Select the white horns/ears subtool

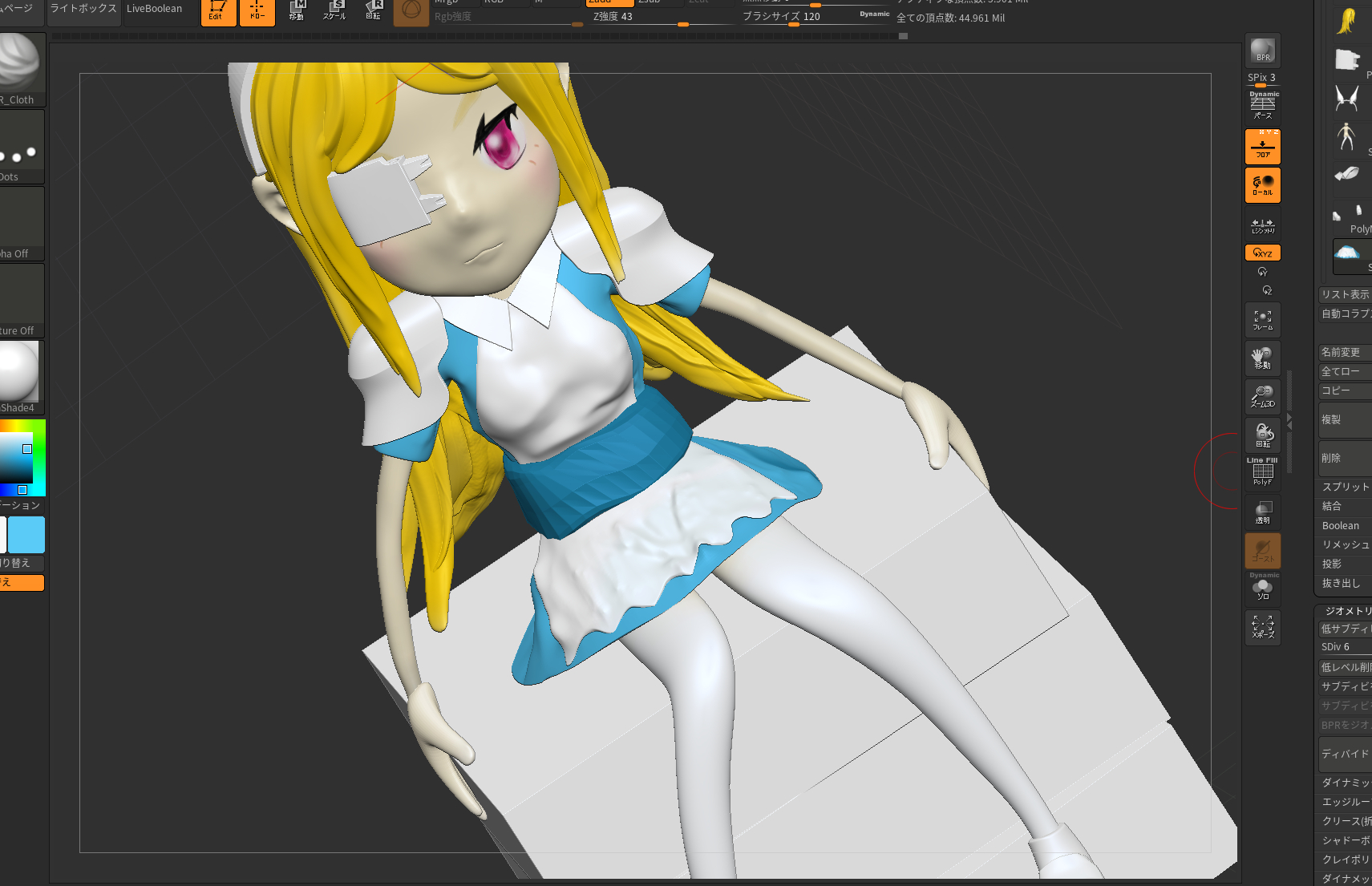click(x=1347, y=99)
